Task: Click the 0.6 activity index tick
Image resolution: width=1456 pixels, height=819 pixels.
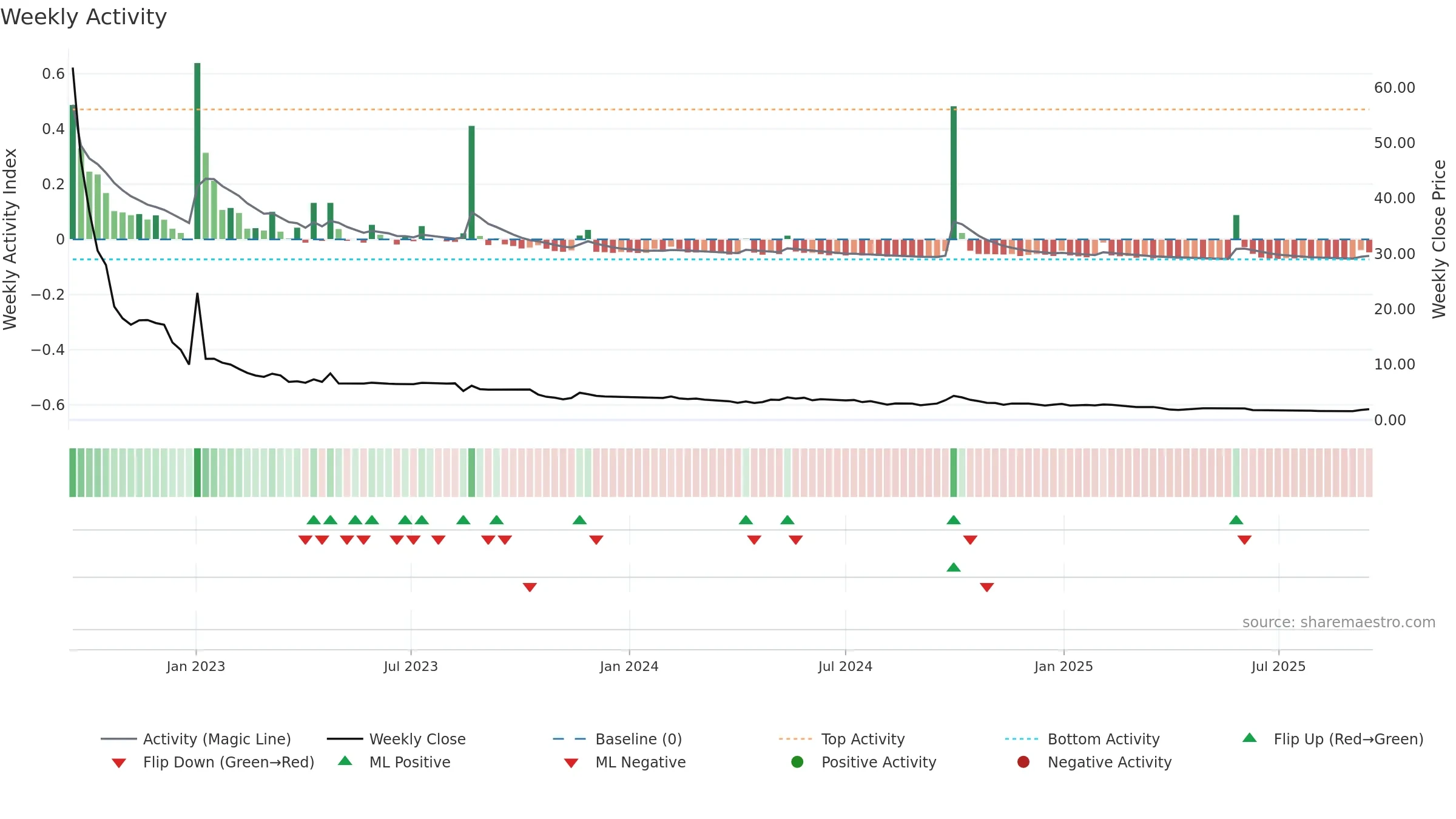Action: click(x=53, y=74)
